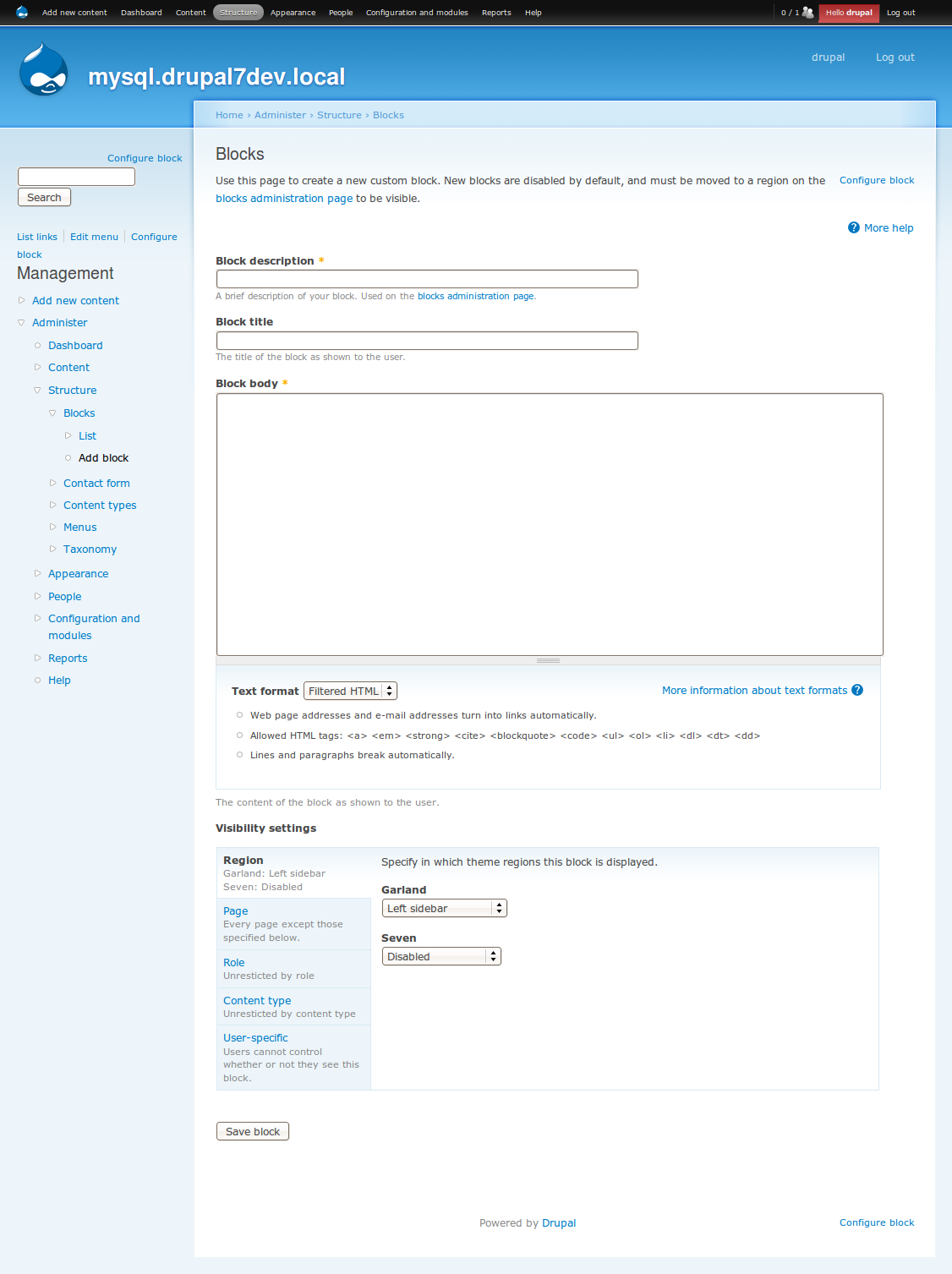Viewport: 952px width, 1274px height.
Task: Click inside the Block description input field
Action: [427, 278]
